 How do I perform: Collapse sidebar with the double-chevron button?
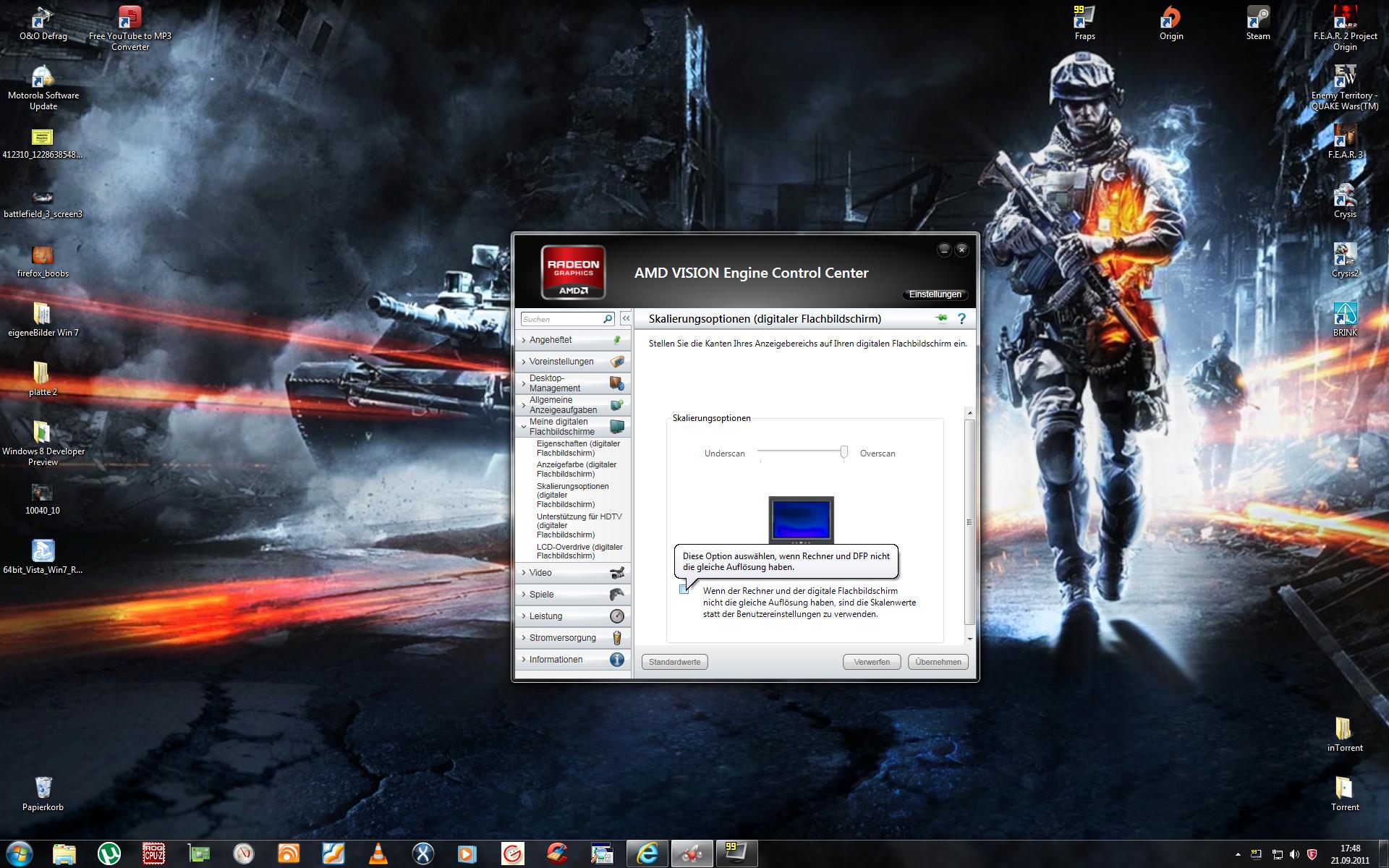pos(626,318)
